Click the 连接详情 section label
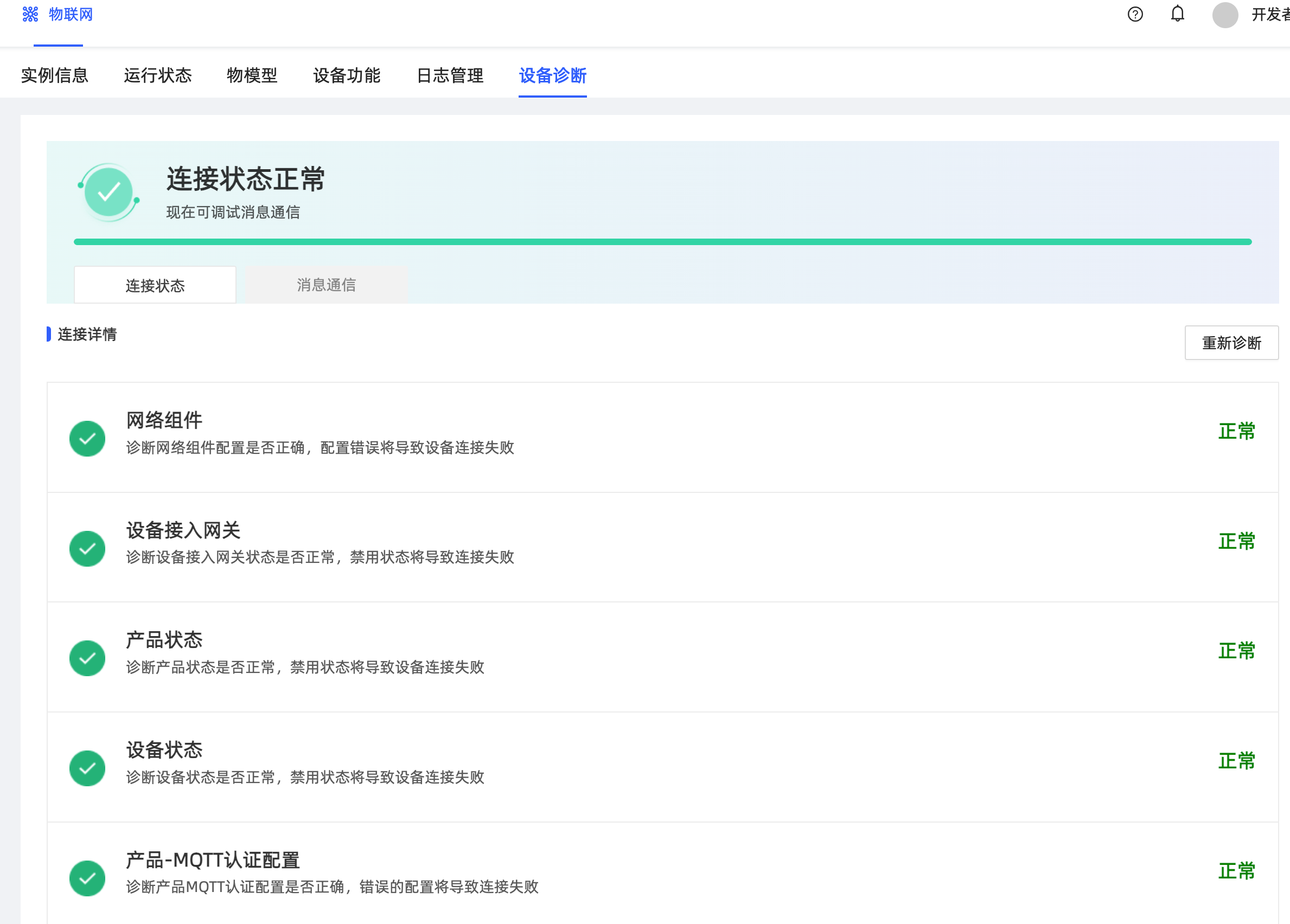The width and height of the screenshot is (1290, 924). 87,335
